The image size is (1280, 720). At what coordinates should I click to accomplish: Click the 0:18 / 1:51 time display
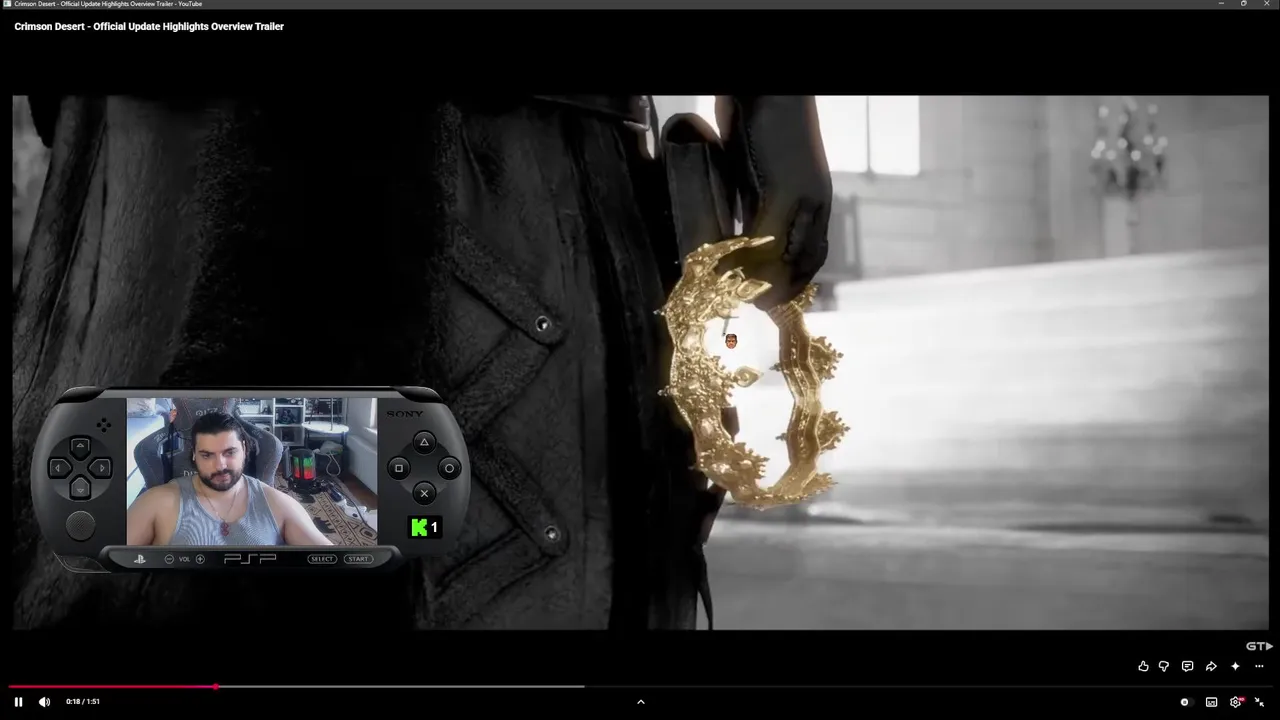[83, 702]
